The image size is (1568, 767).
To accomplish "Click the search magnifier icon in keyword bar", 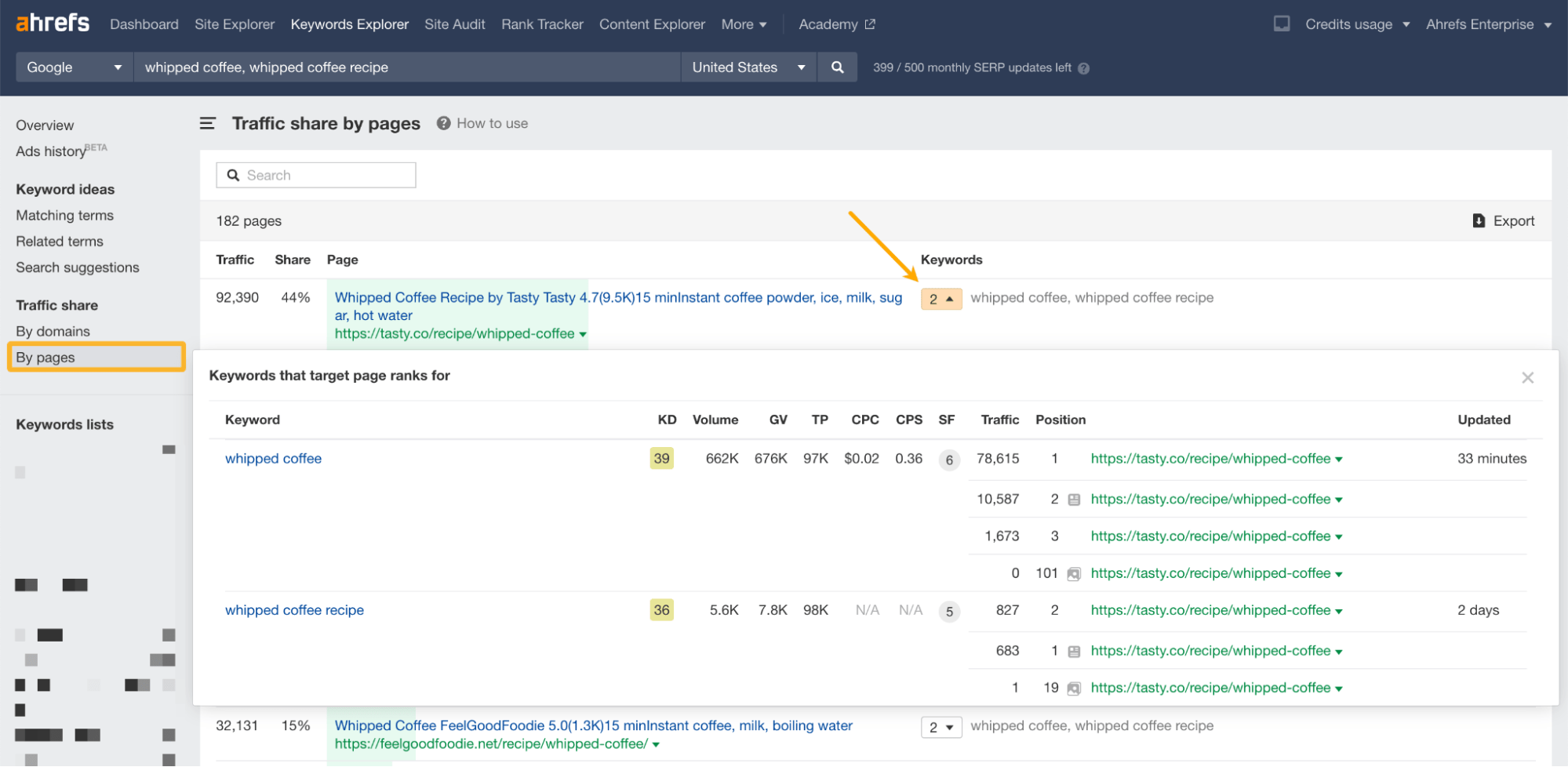I will [x=837, y=67].
